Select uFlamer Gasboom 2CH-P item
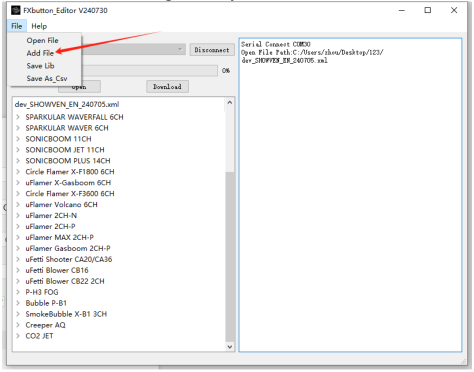This screenshot has height=372, width=474. click(x=68, y=248)
